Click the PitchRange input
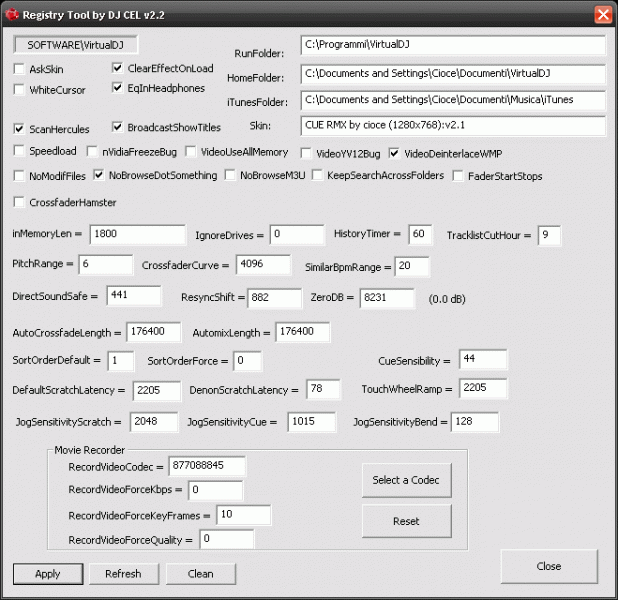 (x=106, y=264)
